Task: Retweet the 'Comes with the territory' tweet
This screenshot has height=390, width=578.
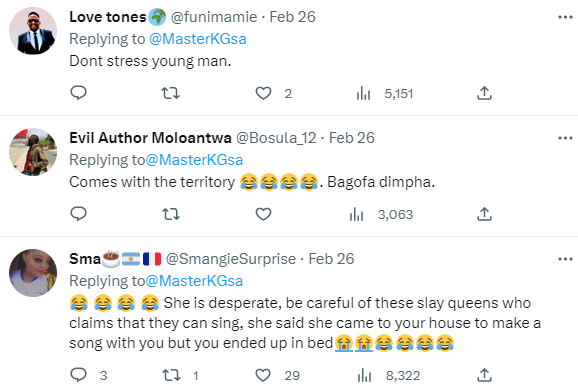Action: pos(171,214)
